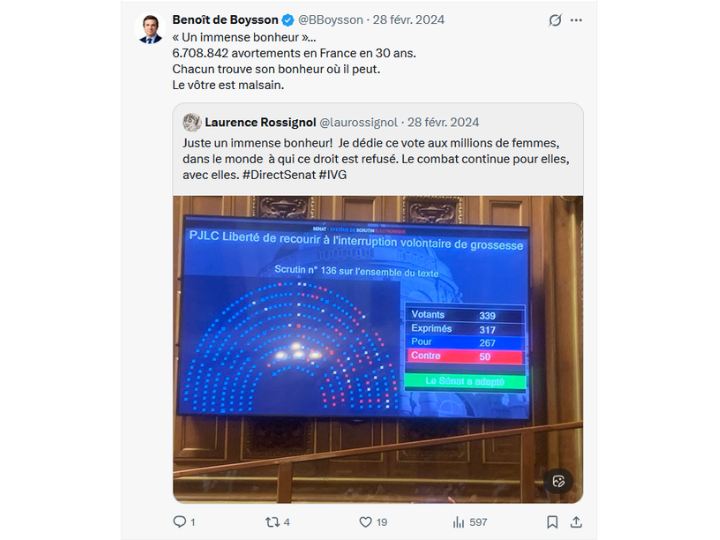Click the Laurence Rossignol quoted name
This screenshot has width=720, height=540.
pos(260,122)
